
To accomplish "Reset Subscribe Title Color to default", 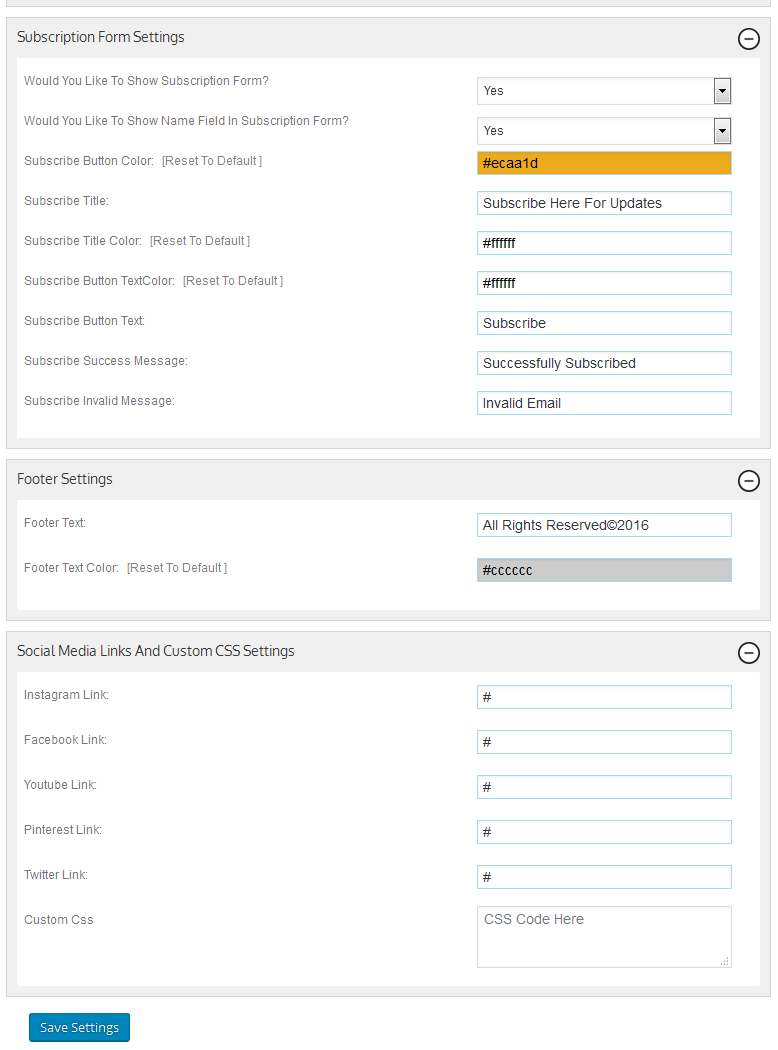I will pyautogui.click(x=200, y=241).
